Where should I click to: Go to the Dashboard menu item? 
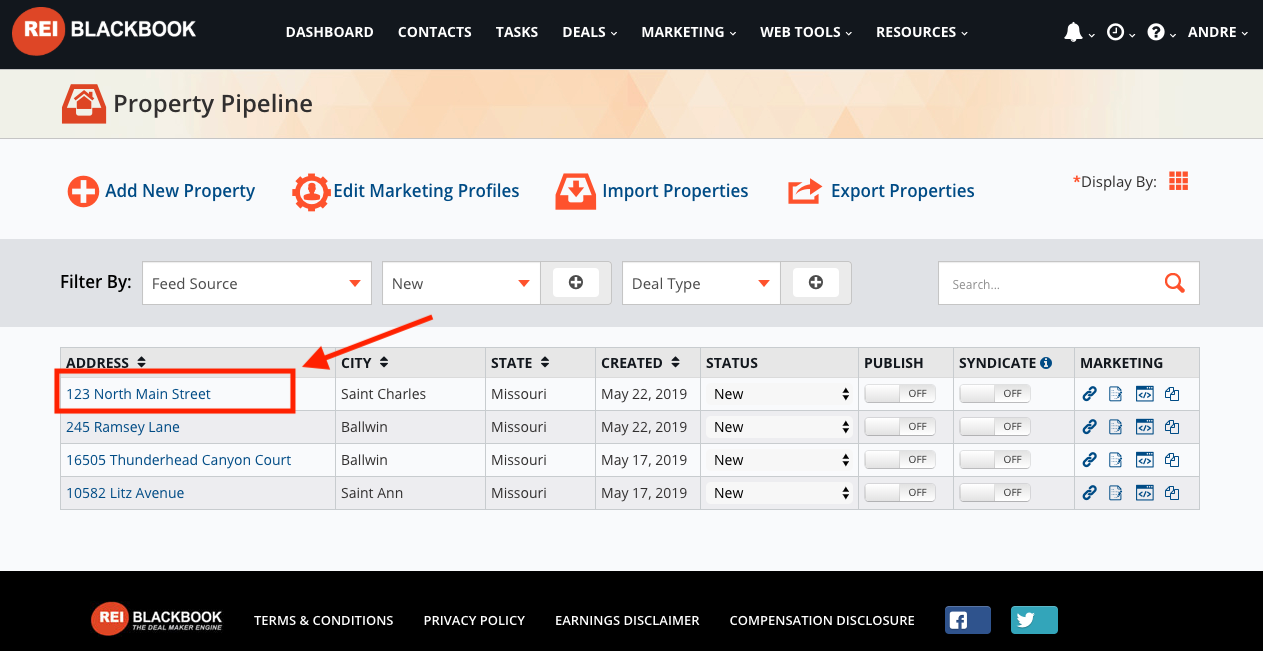pyautogui.click(x=329, y=32)
